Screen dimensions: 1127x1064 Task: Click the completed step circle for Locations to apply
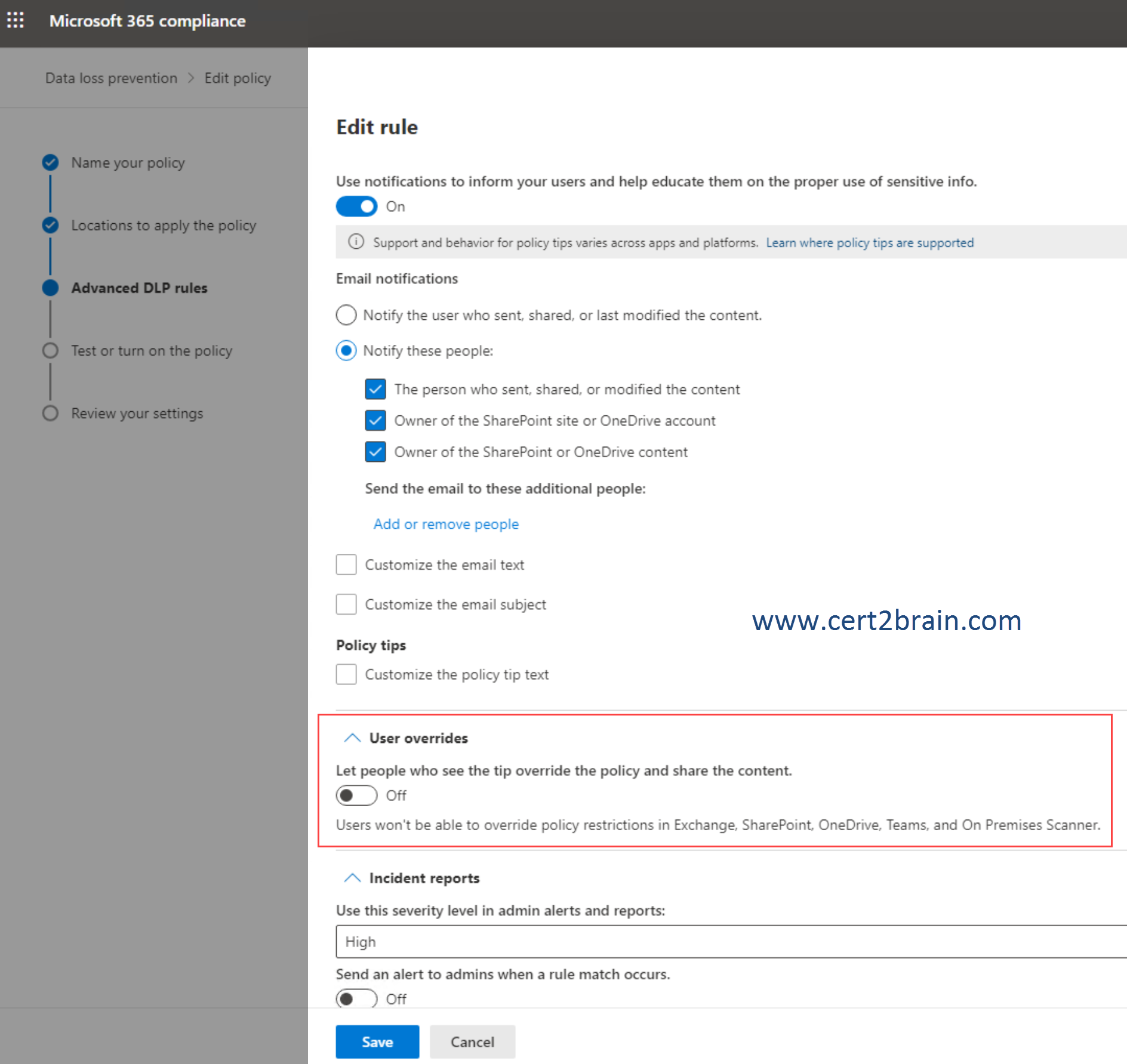(x=50, y=225)
